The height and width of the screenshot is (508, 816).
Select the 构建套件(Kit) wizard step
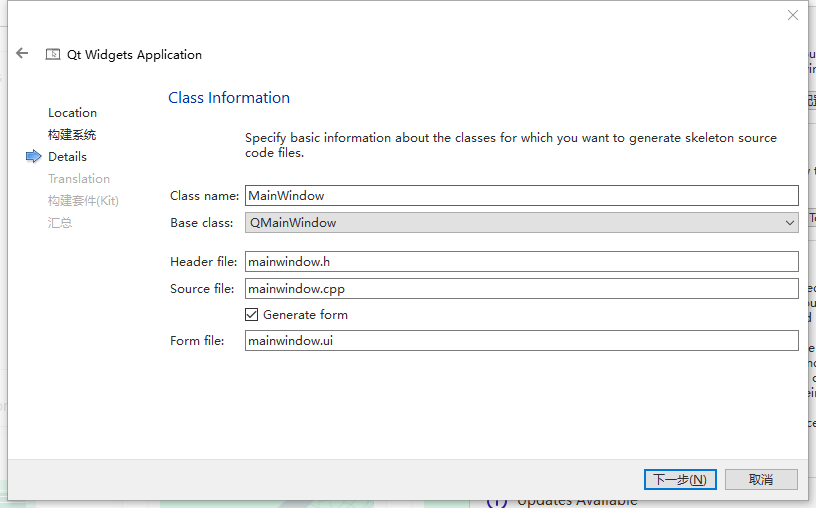coord(83,200)
